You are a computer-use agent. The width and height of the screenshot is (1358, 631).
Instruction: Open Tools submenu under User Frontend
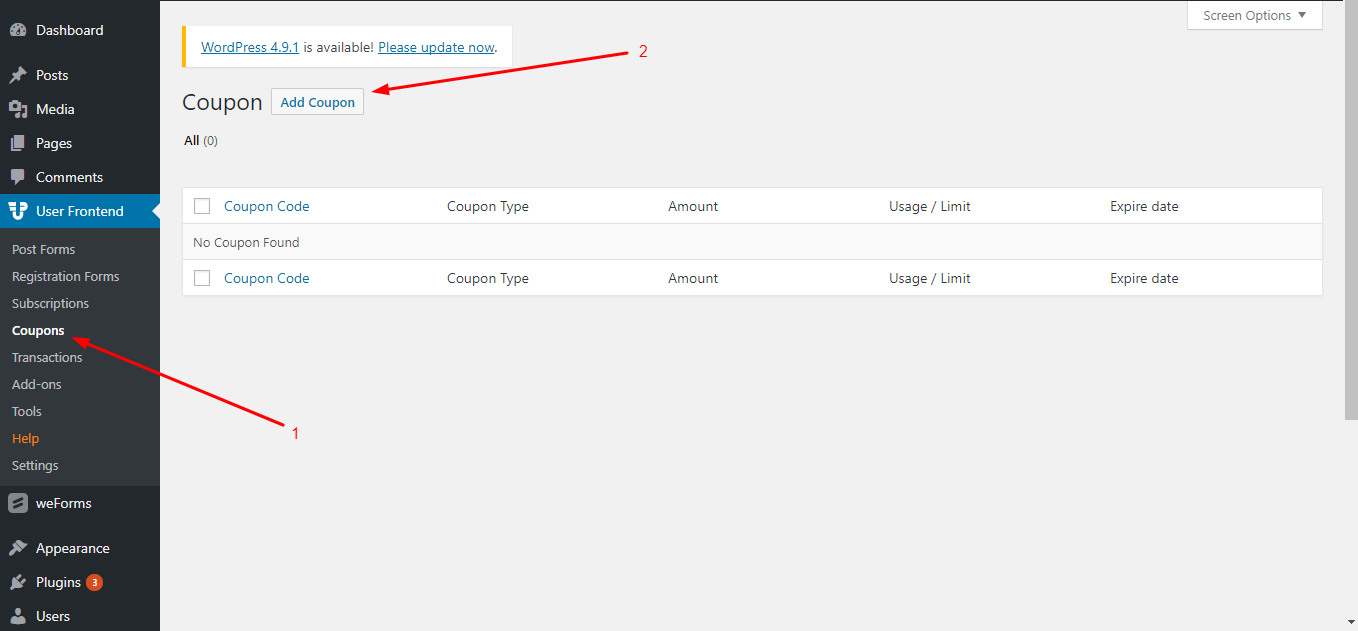click(26, 411)
